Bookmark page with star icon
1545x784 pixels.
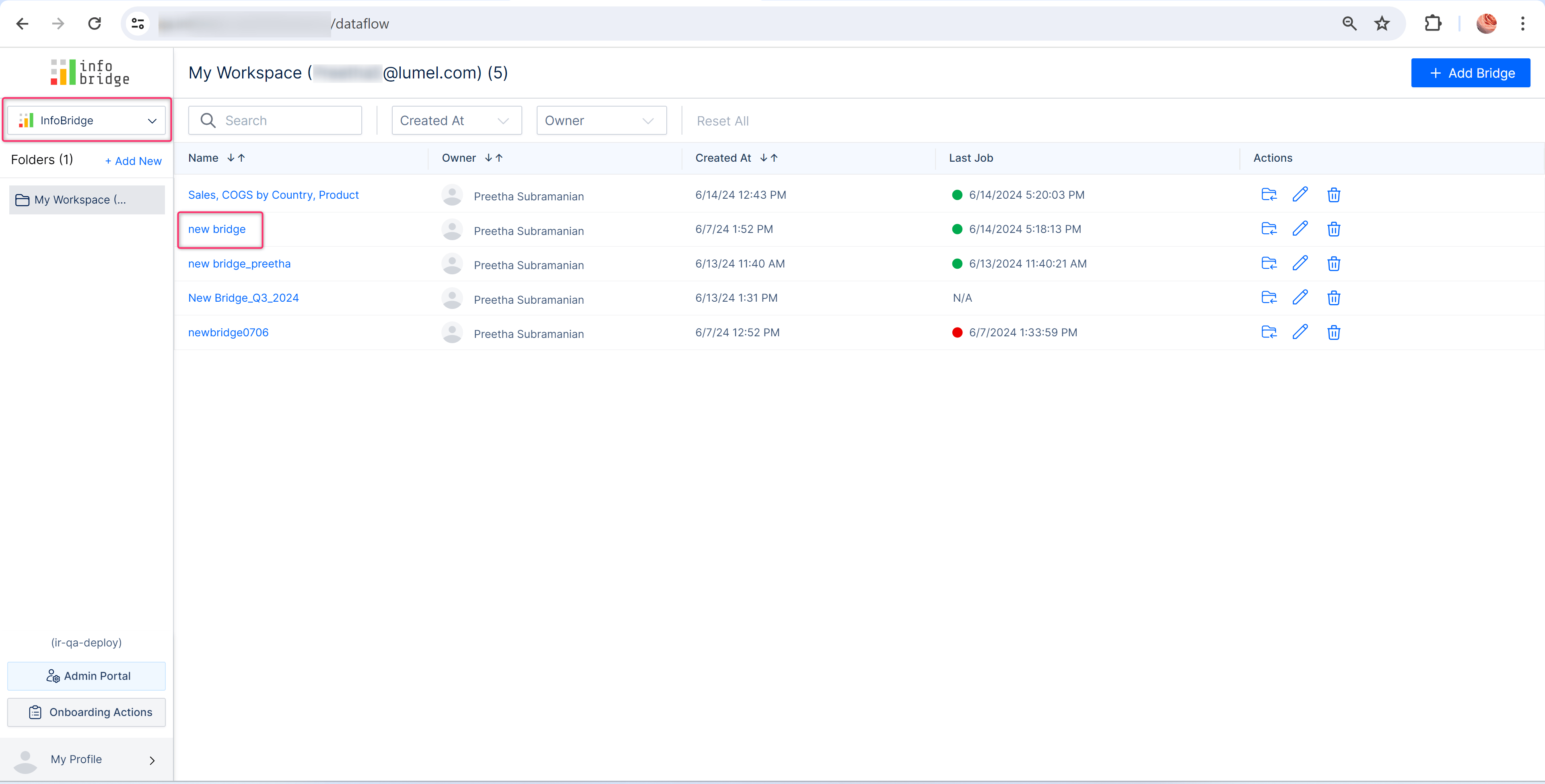pos(1382,24)
